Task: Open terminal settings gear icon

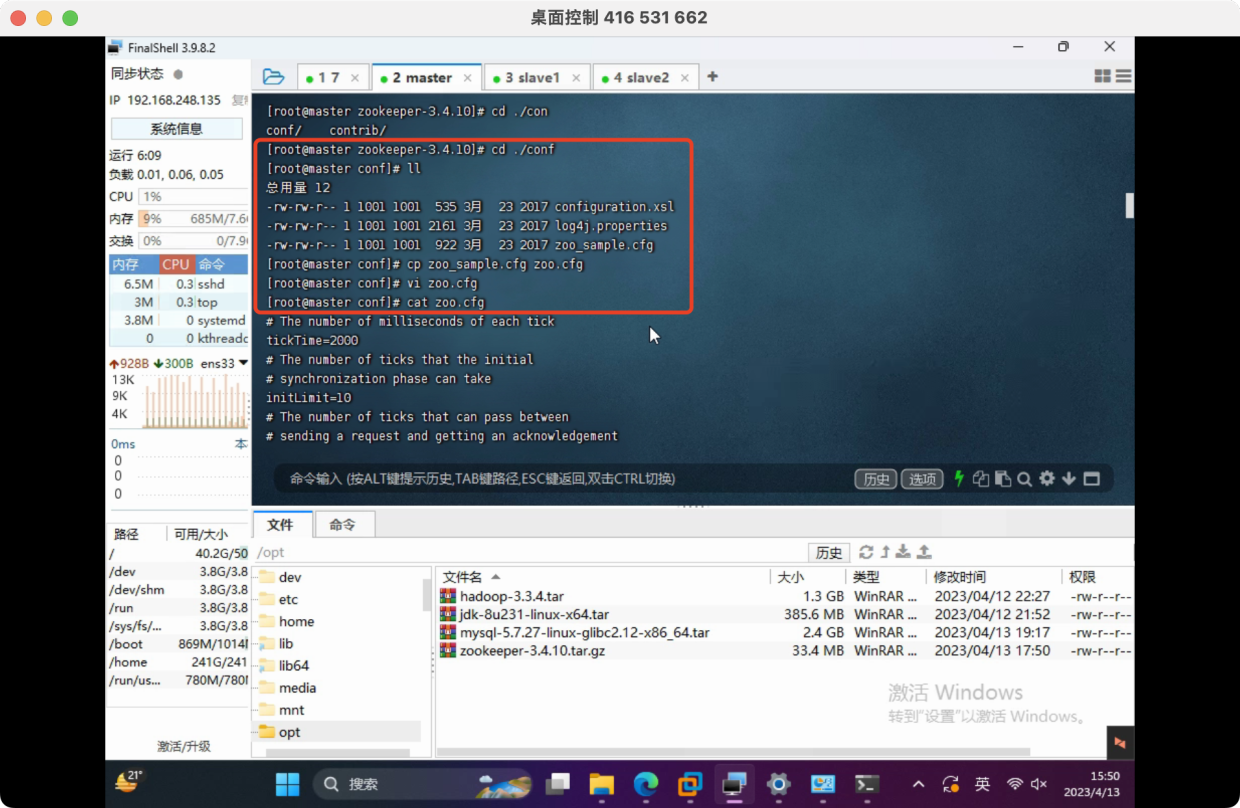Action: point(1047,479)
